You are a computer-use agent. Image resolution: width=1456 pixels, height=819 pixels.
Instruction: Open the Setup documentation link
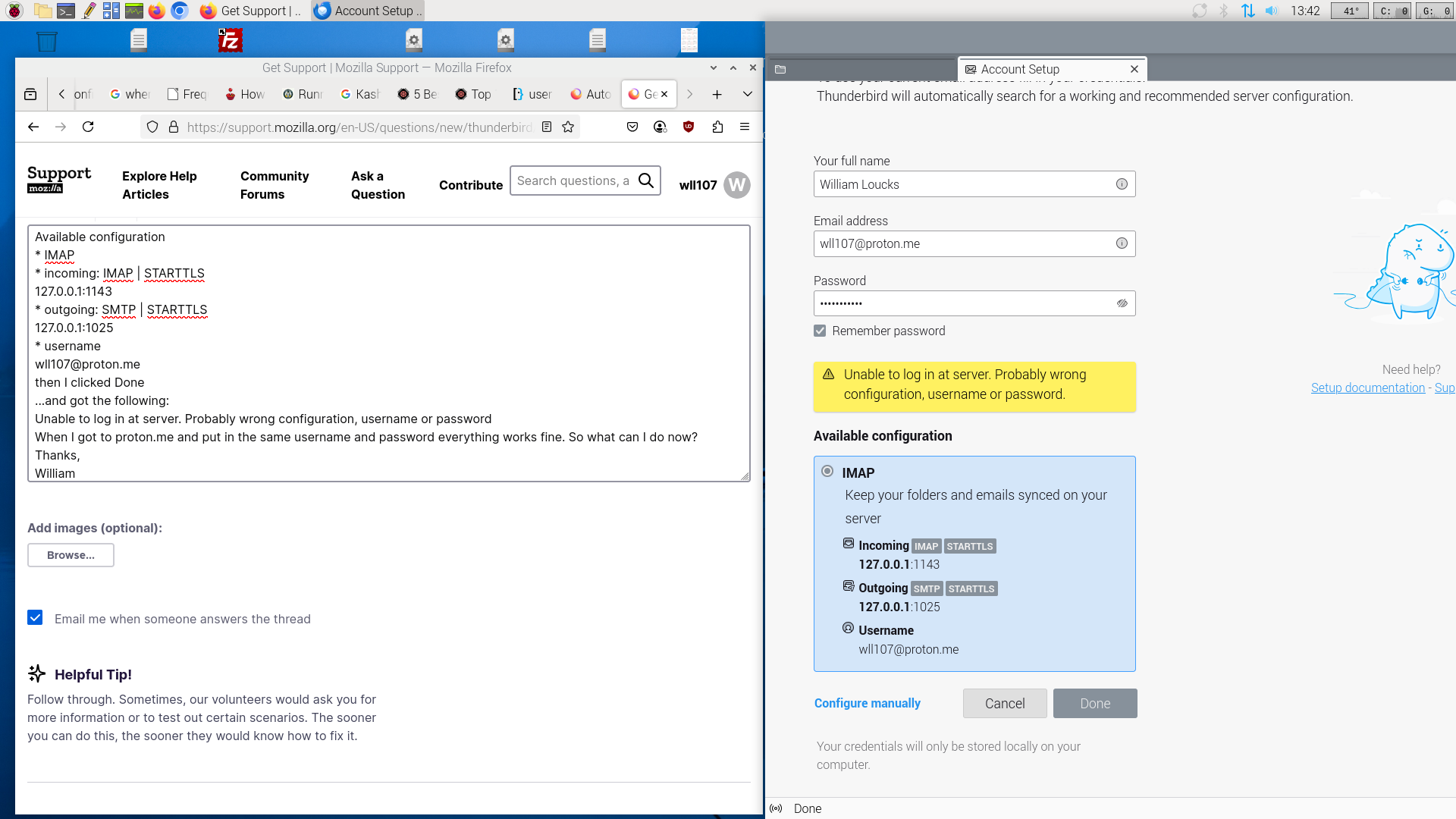pos(1368,388)
